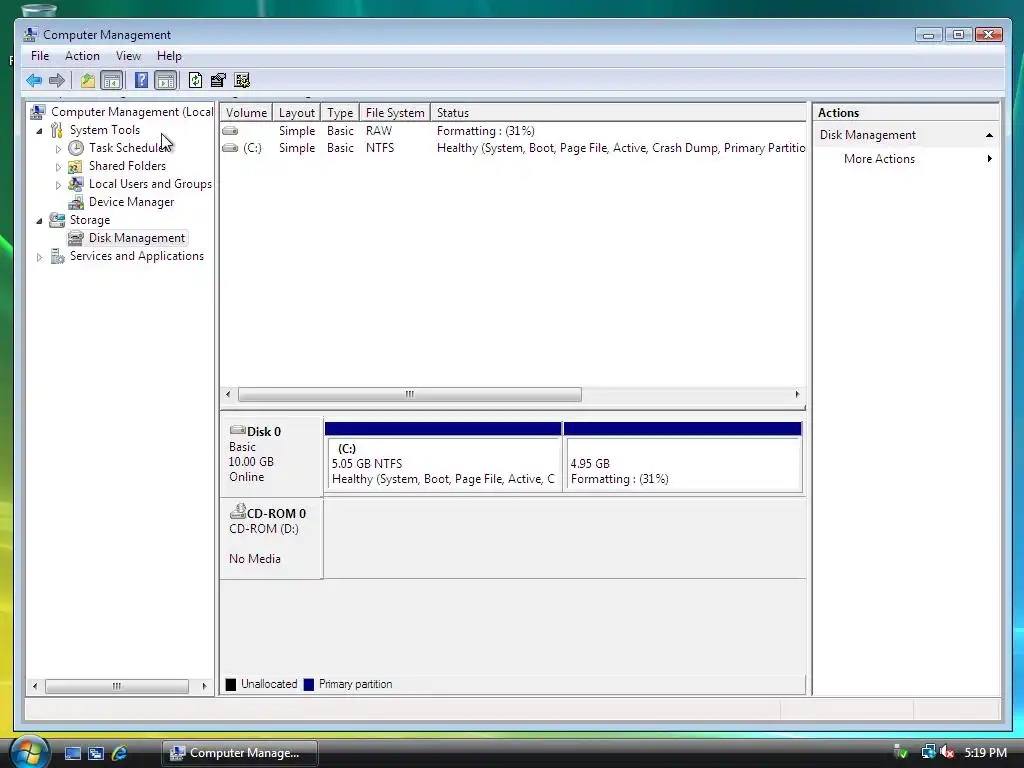Collapse Disk Management actions section arrow
This screenshot has width=1024, height=768.
click(989, 135)
